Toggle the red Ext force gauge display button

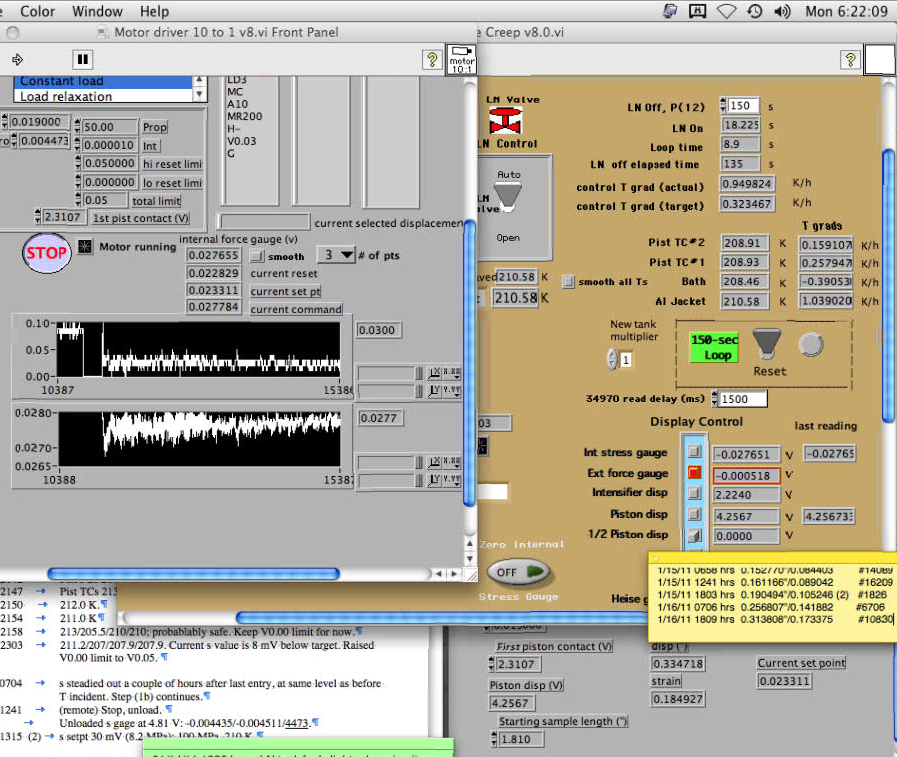695,473
